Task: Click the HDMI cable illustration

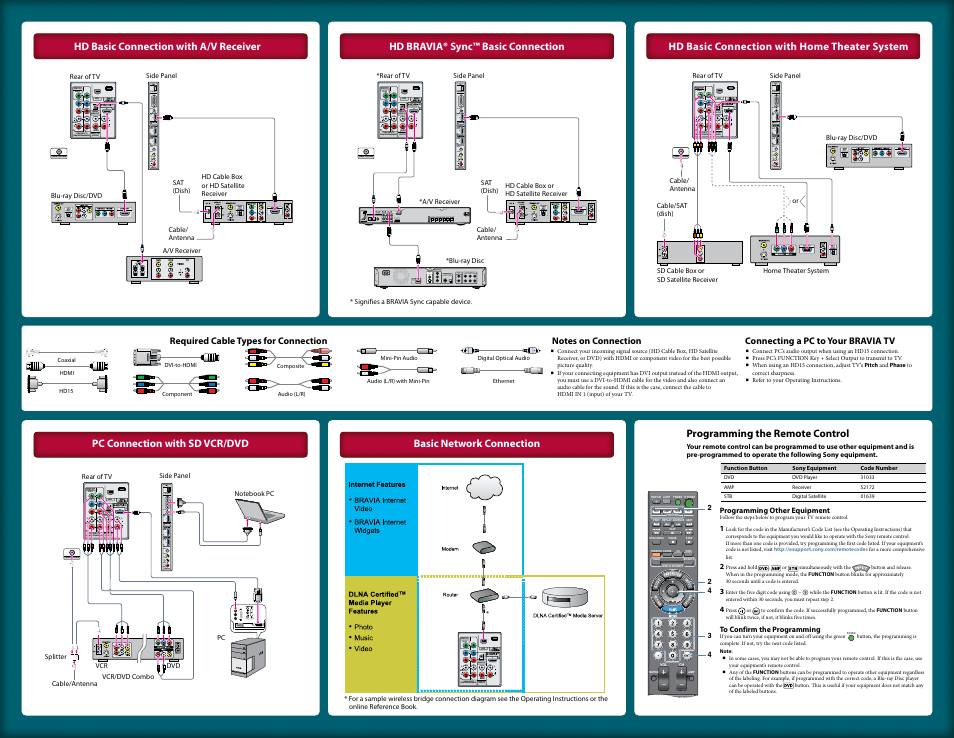Action: [x=67, y=366]
